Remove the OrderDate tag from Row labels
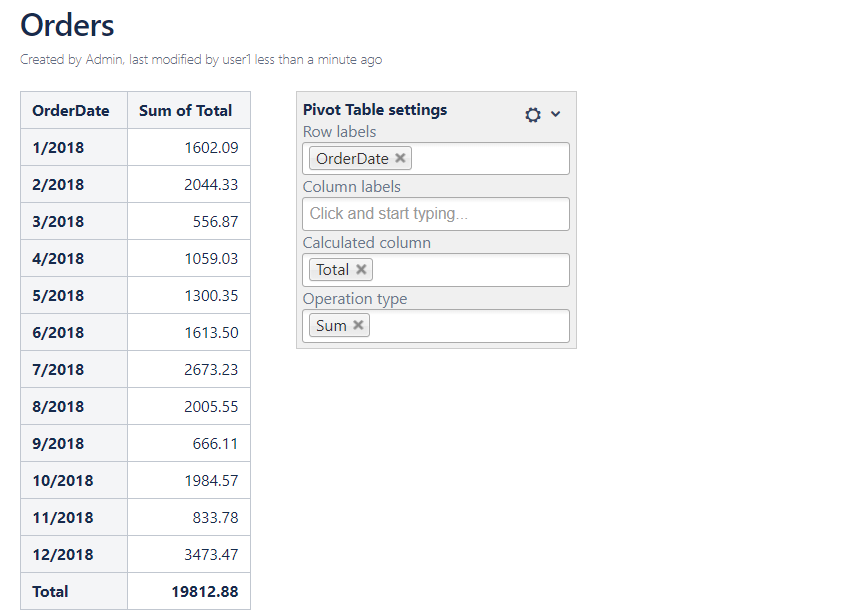The height and width of the screenshot is (616, 867). pos(400,158)
